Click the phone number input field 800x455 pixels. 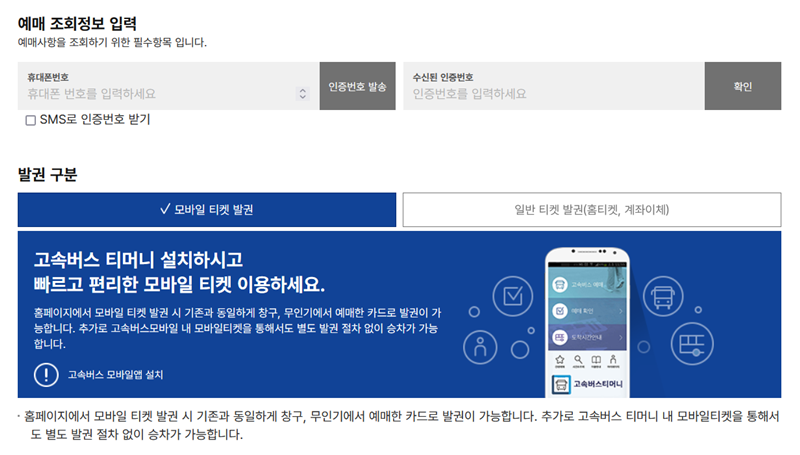click(x=168, y=86)
